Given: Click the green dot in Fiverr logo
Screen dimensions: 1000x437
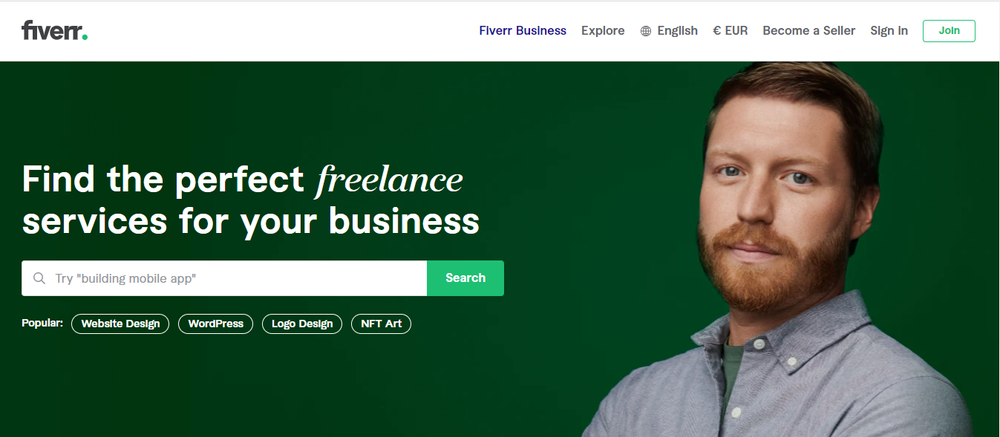Looking at the screenshot, I should [x=85, y=37].
